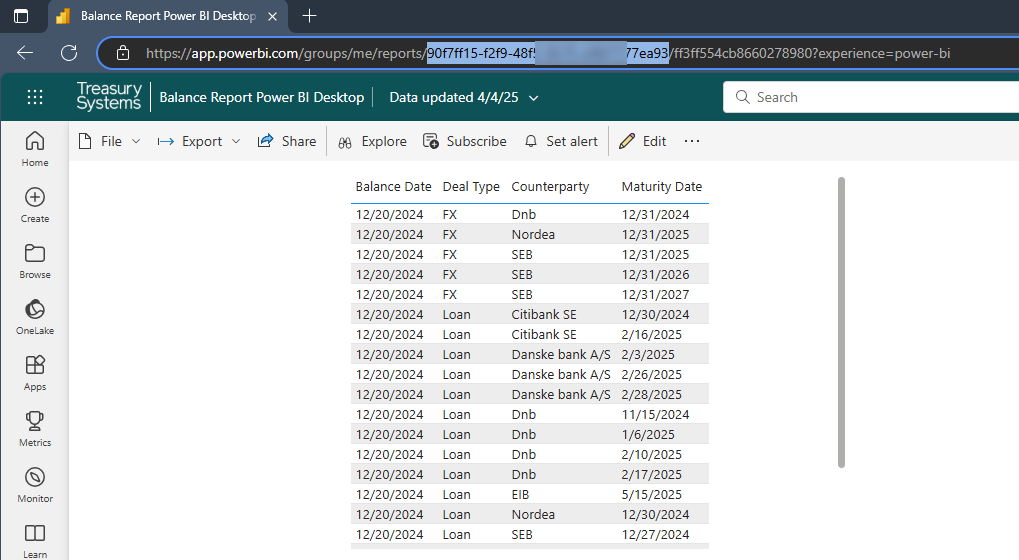Click the maturity date 1/6/2025
1019x560 pixels.
click(x=648, y=435)
